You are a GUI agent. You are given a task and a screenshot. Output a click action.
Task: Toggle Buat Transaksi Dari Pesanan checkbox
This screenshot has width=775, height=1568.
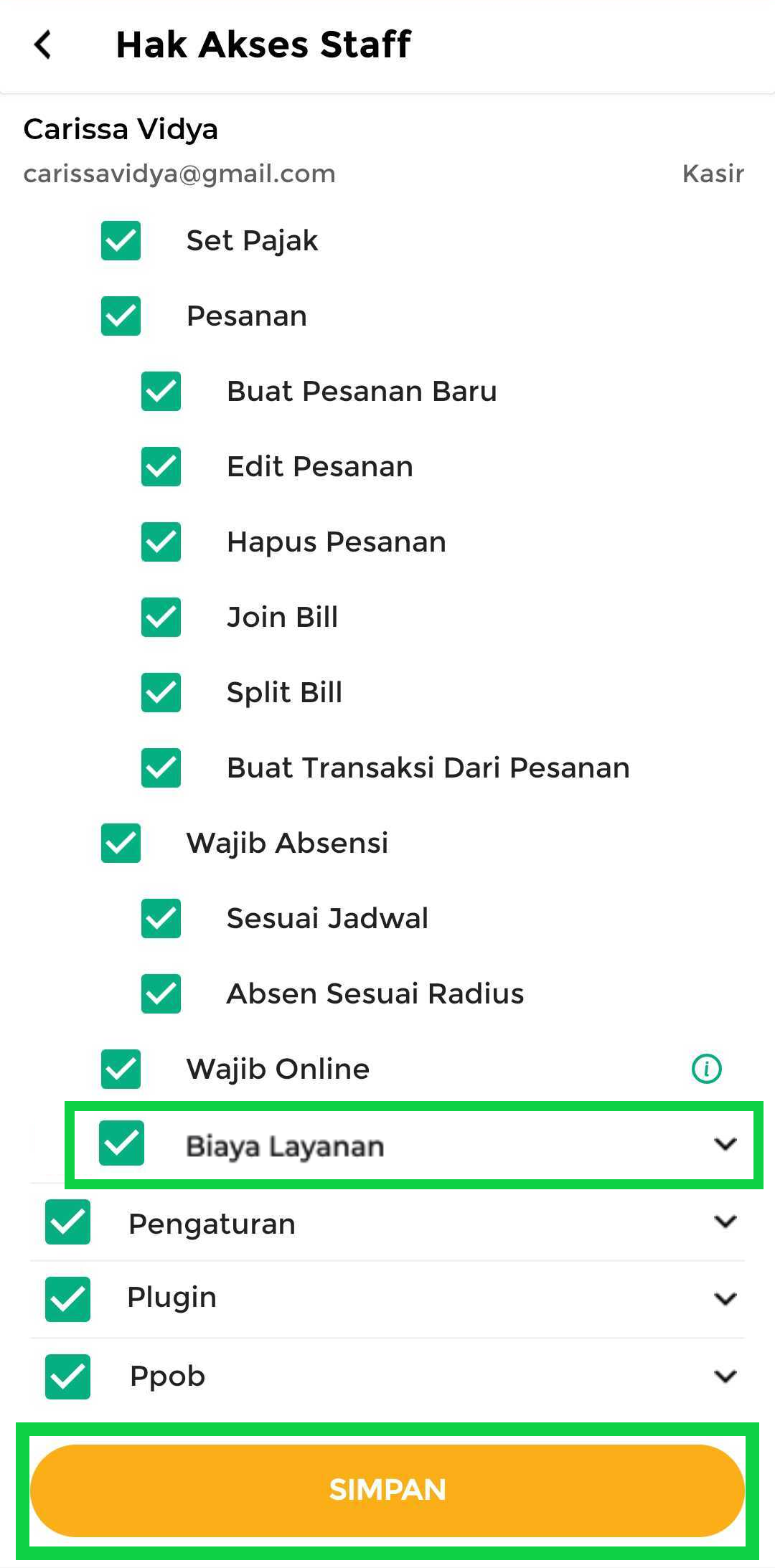point(161,768)
